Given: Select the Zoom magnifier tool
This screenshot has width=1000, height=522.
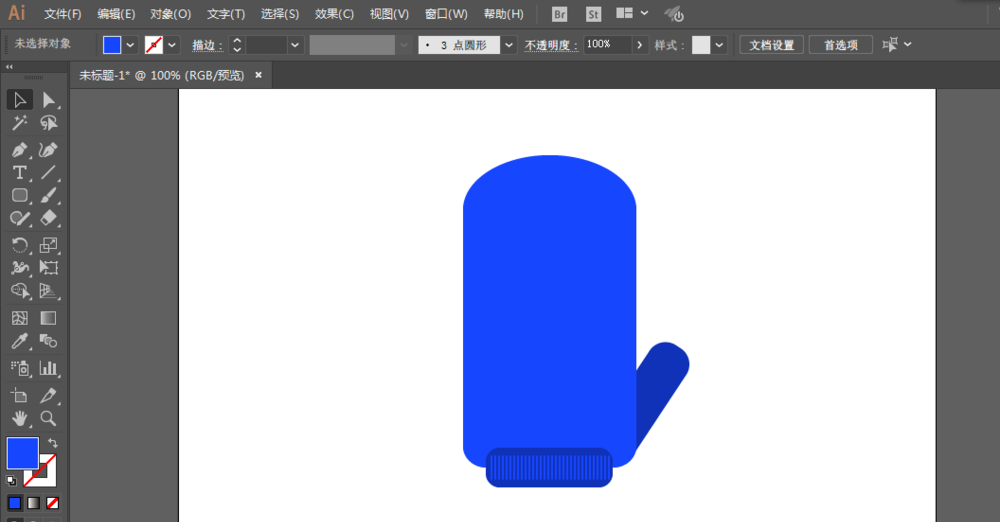Looking at the screenshot, I should pyautogui.click(x=48, y=419).
